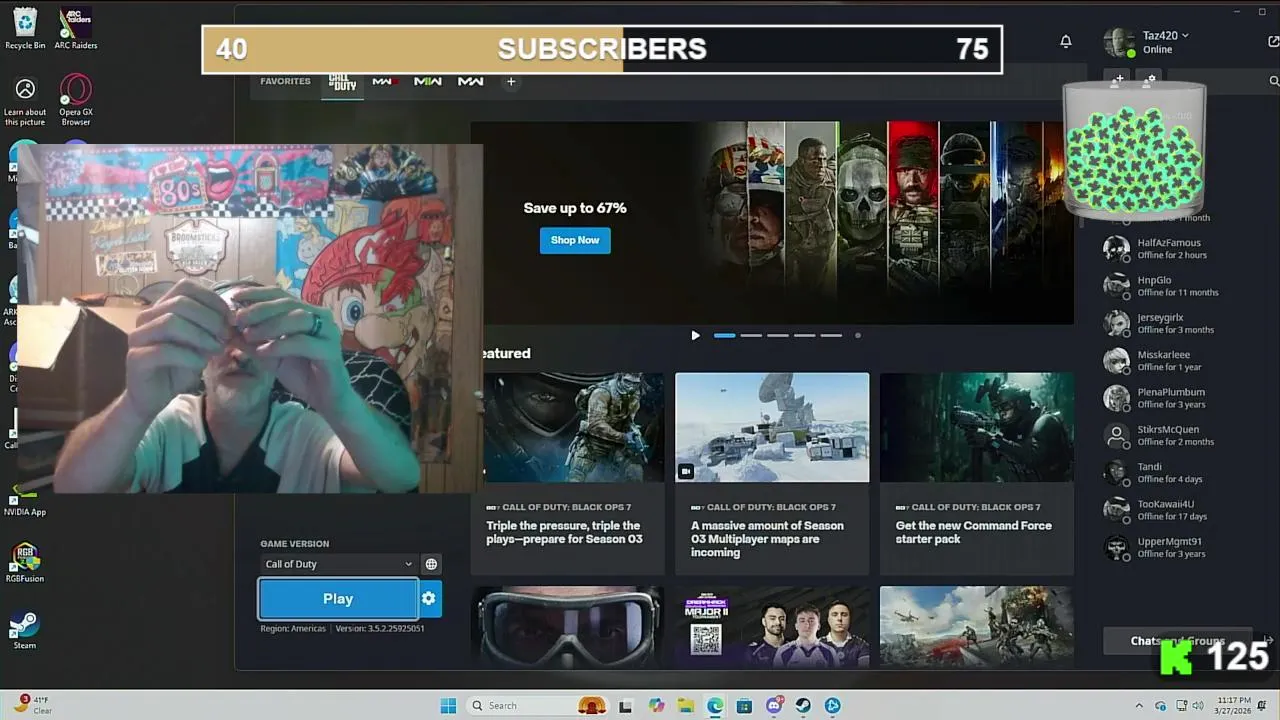Select the second carousel slide indicator
Screen dimensions: 1280x720
pos(751,336)
